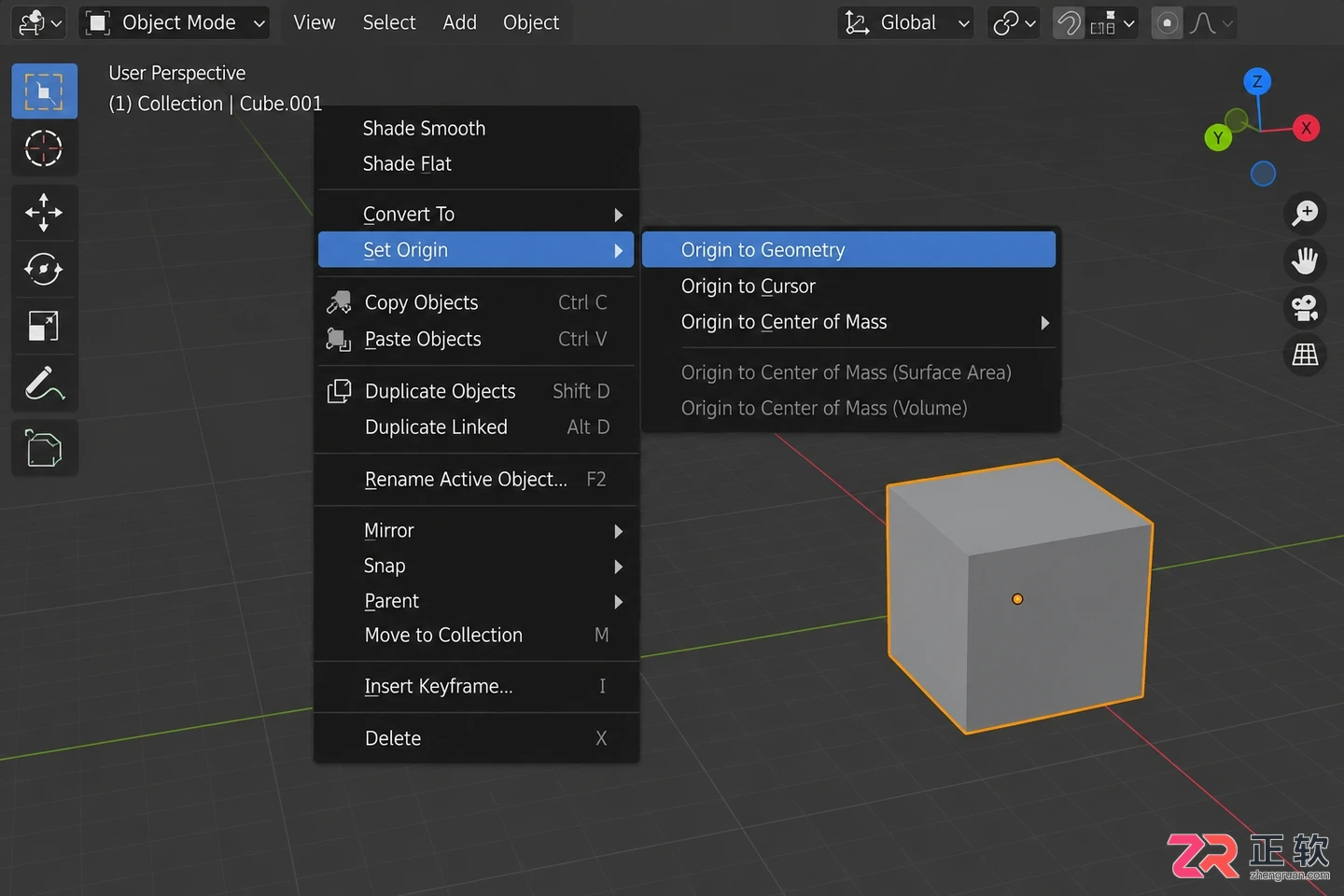Expand Origin to Center of Mass
The width and height of the screenshot is (1344, 896).
pos(849,322)
